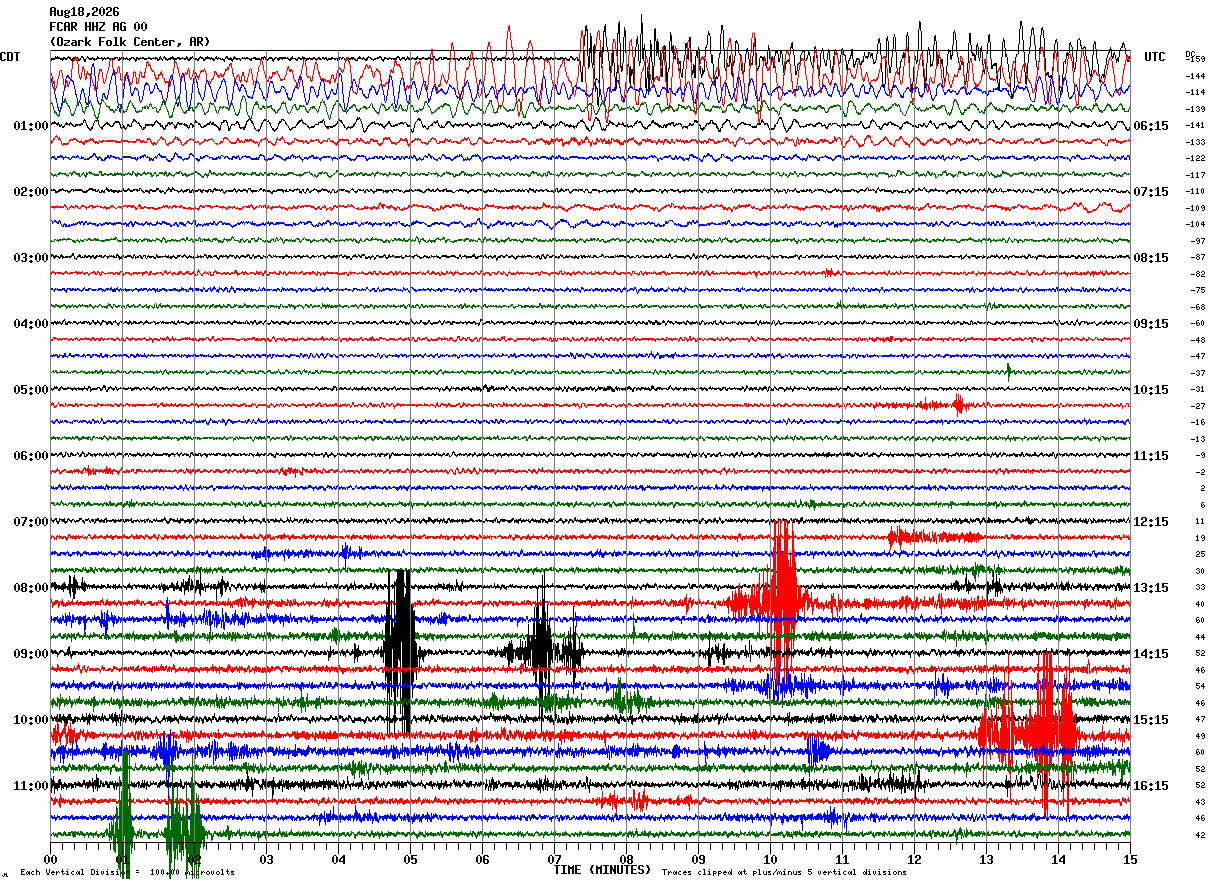Select minute tick label 15 on bottom axis
The image size is (1210, 886).
[1129, 859]
